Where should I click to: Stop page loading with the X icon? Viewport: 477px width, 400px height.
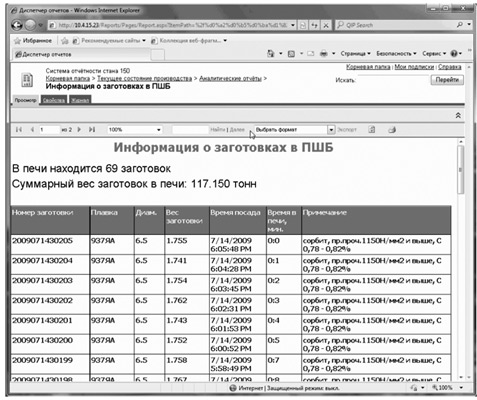point(326,25)
